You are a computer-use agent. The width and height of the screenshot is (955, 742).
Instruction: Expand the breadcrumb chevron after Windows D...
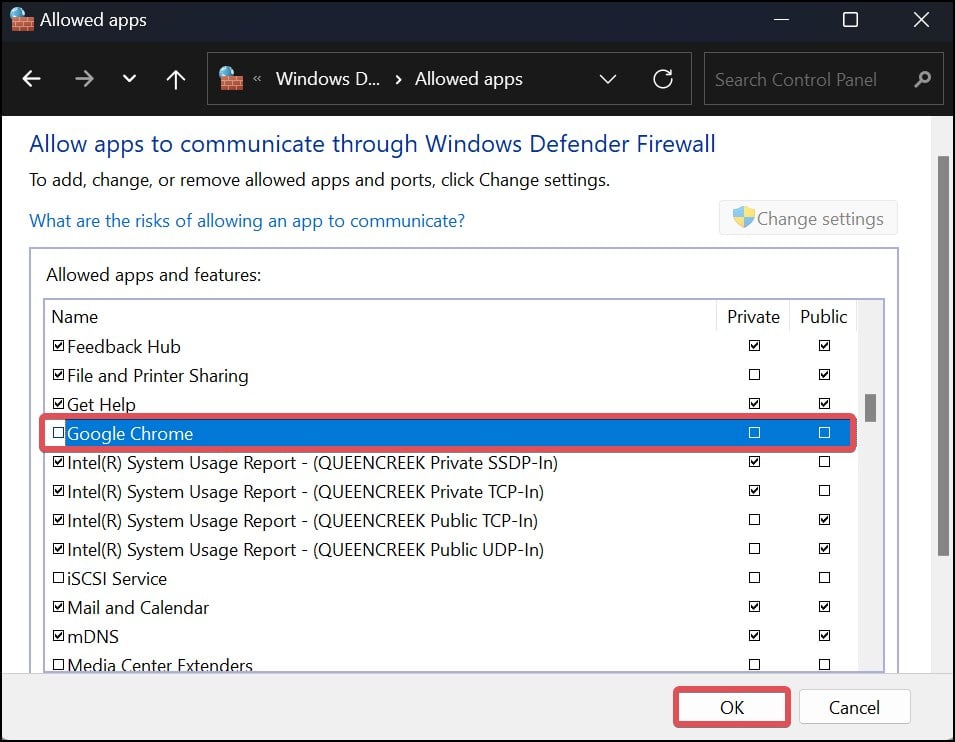click(398, 79)
